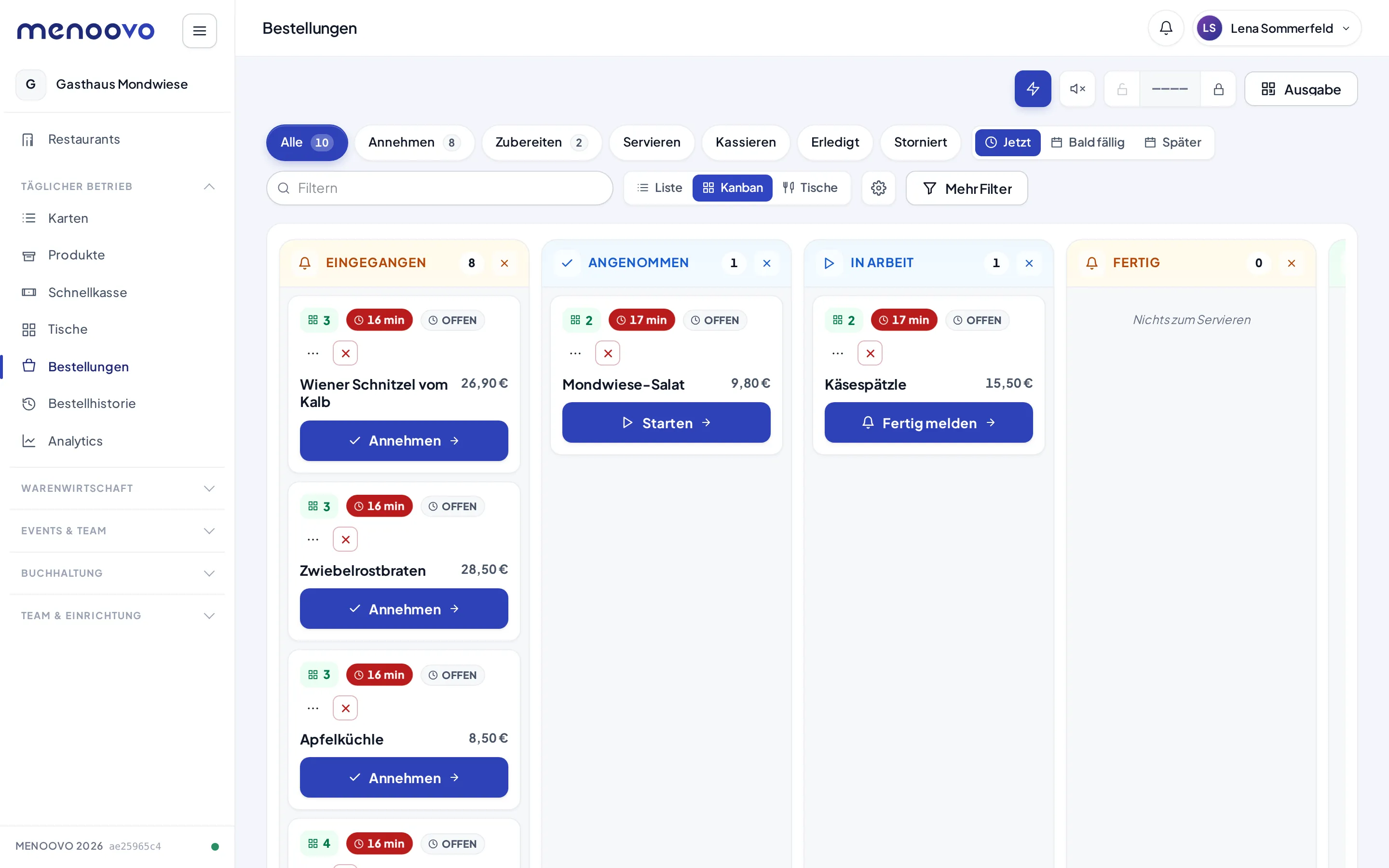Click Fertig melden on Käsespätzle
1389x868 pixels.
928,422
